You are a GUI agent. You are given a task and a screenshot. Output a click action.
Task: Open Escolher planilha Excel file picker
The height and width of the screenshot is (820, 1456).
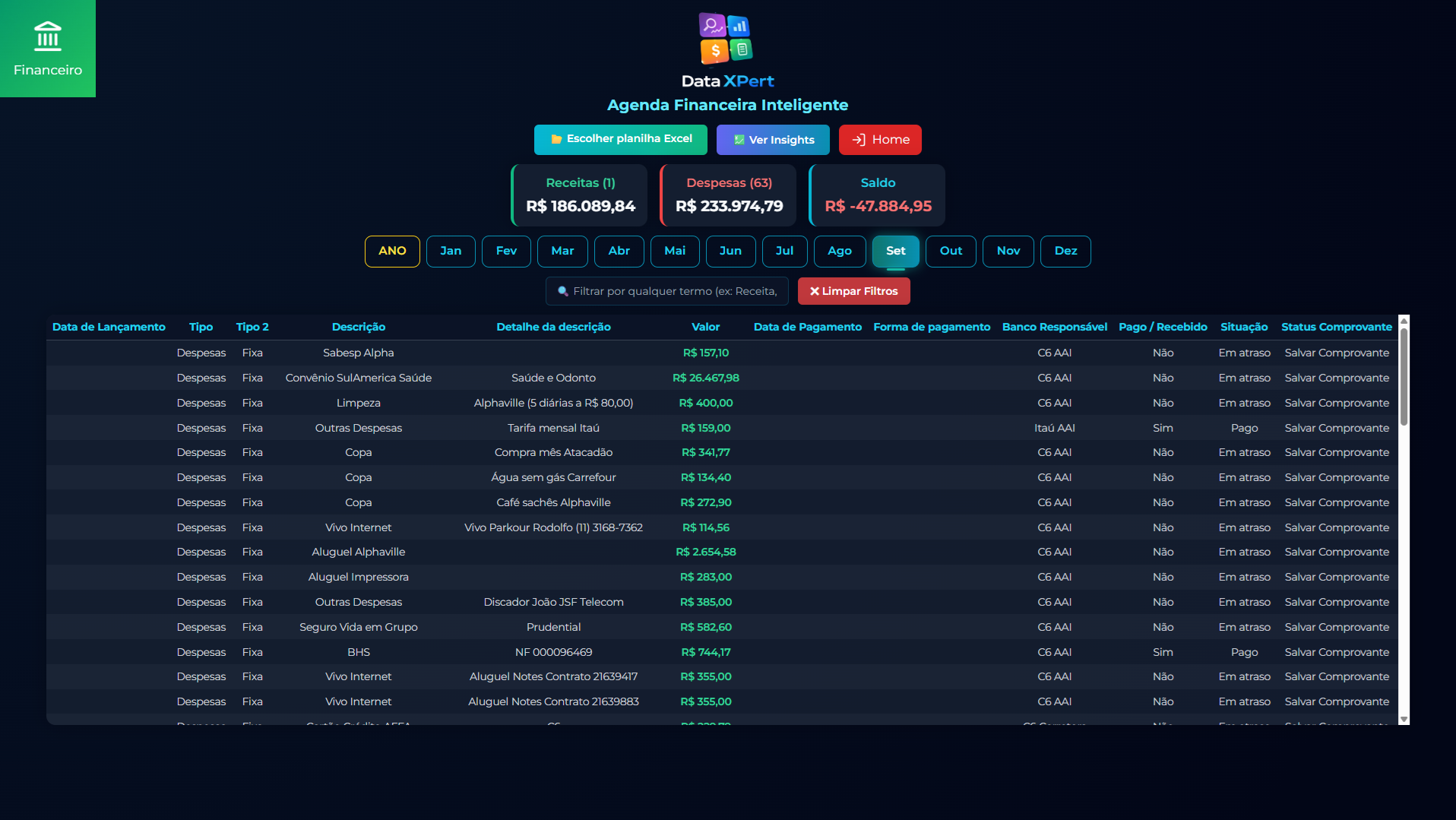coord(620,139)
